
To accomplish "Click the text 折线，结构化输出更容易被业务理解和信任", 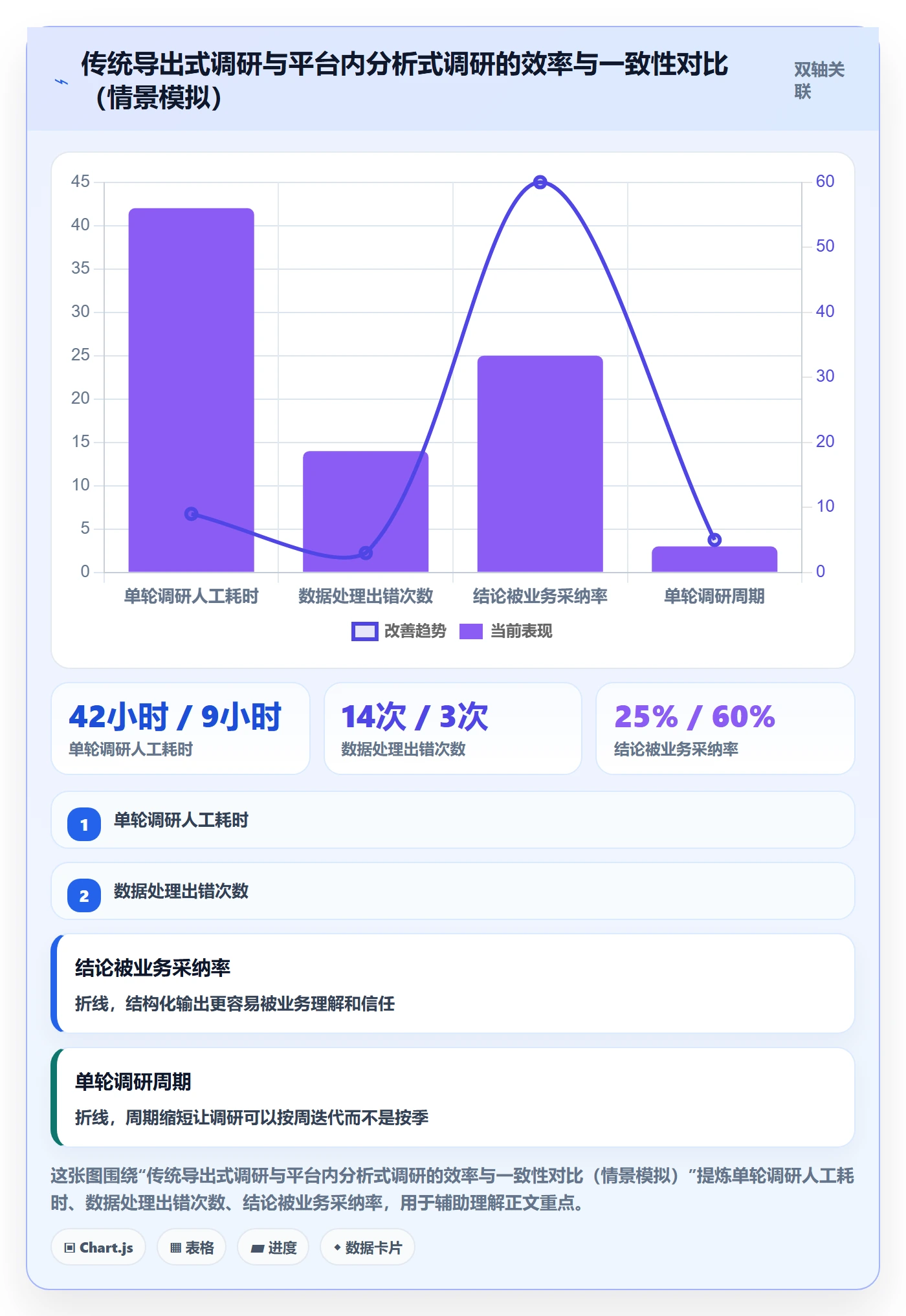I will [x=235, y=1003].
